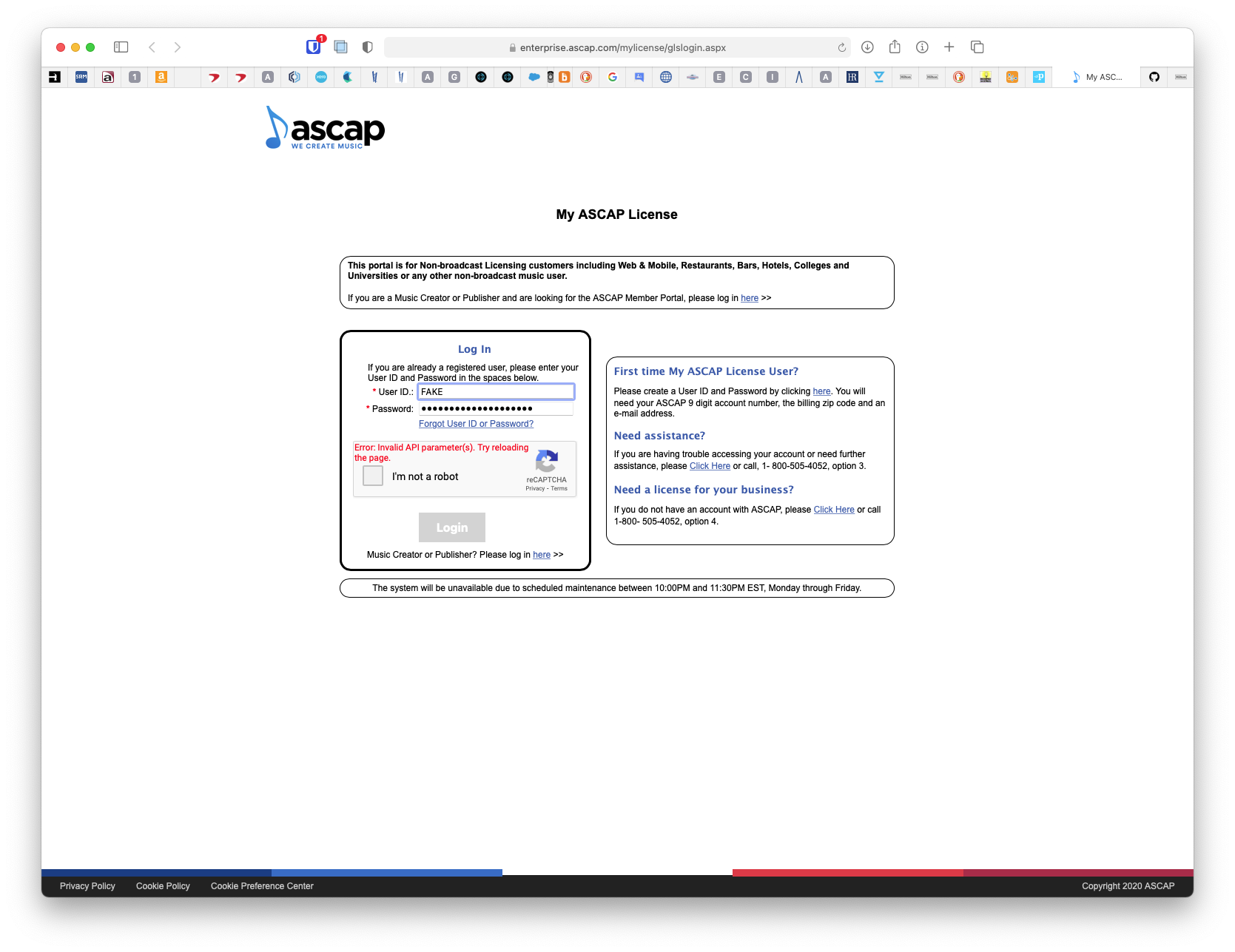Select the rightmost Hilton tab
Image resolution: width=1235 pixels, height=952 pixels.
tap(1182, 77)
